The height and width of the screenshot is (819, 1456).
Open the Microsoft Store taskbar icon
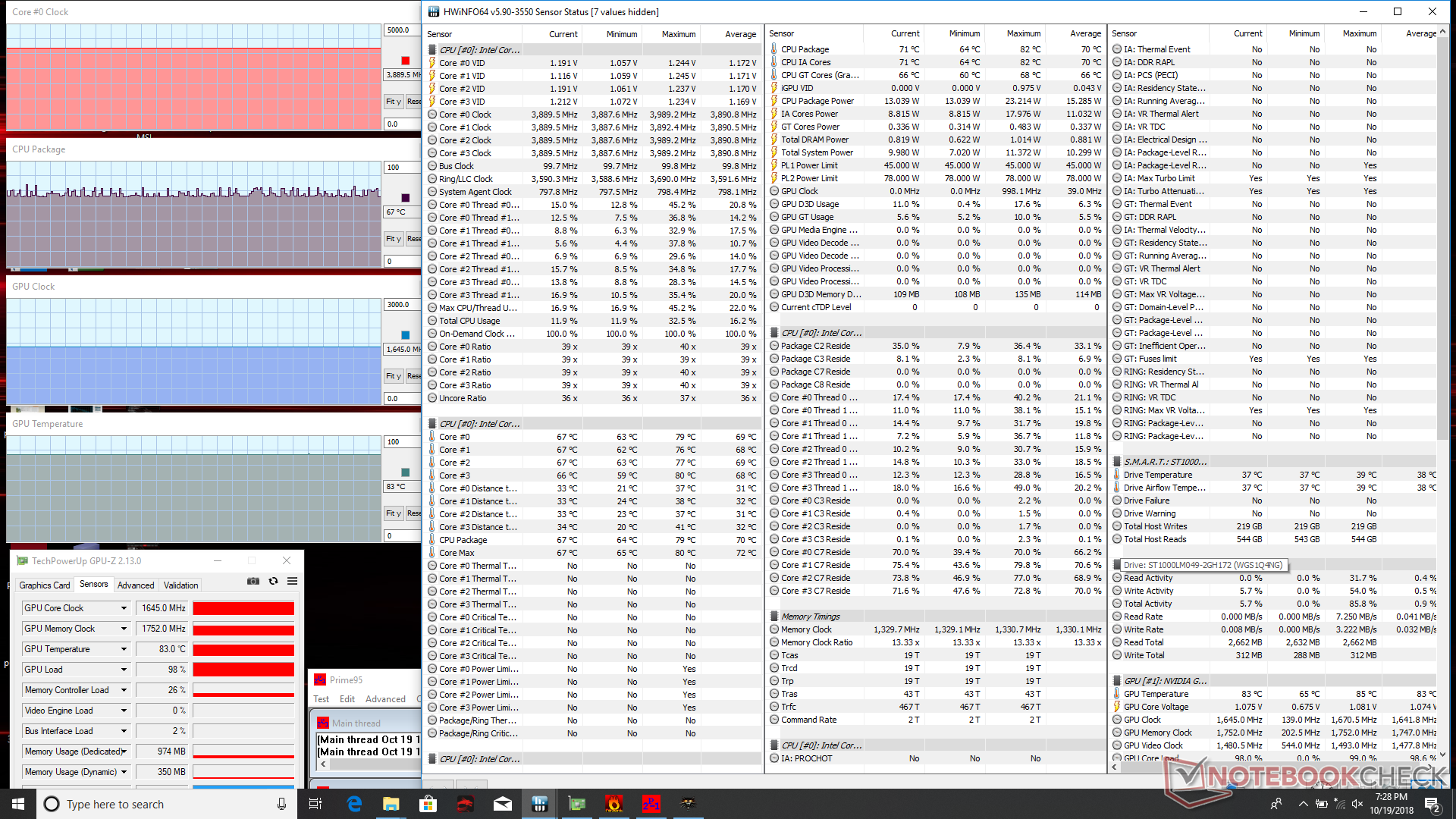[x=428, y=804]
